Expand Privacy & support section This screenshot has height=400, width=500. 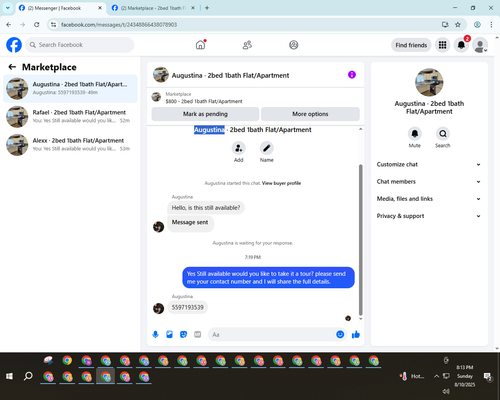429,216
